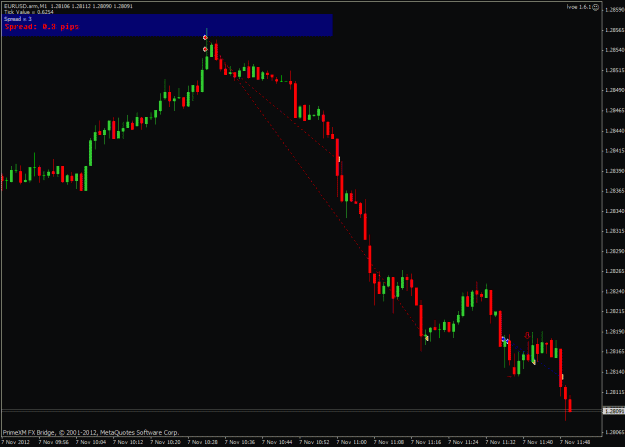Click the 1.28540 price axis label
The height and width of the screenshot is (447, 625).
tap(614, 50)
